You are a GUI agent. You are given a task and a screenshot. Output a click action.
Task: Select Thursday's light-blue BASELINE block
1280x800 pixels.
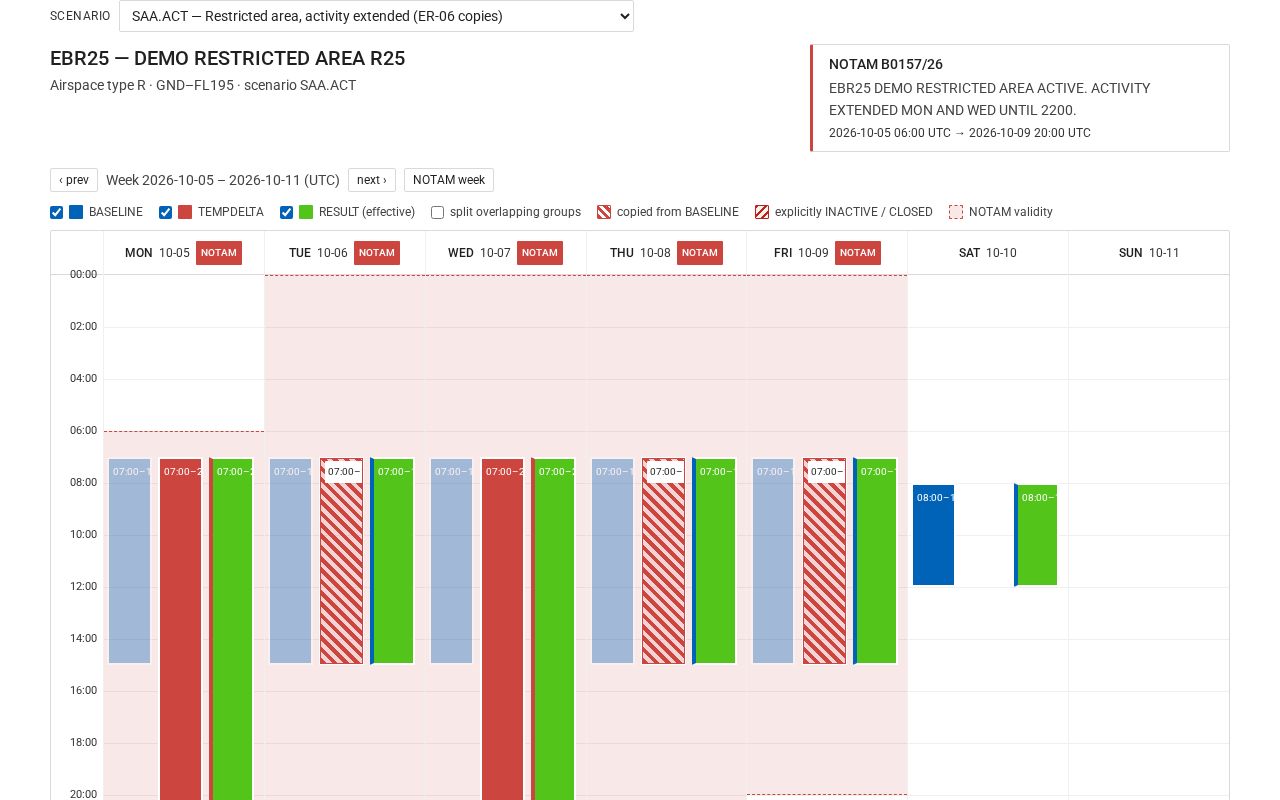(613, 561)
